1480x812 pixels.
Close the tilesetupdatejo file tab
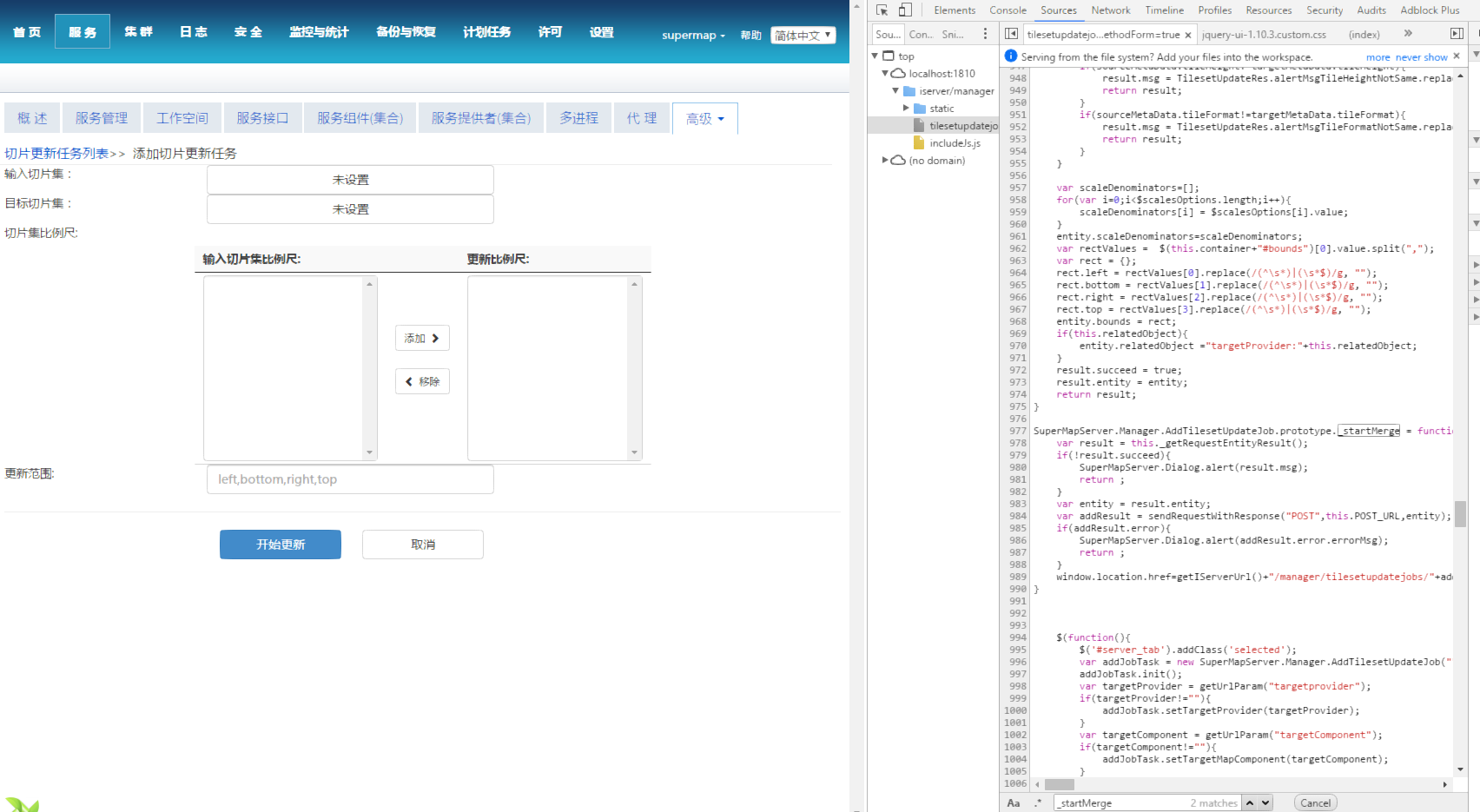(1188, 35)
